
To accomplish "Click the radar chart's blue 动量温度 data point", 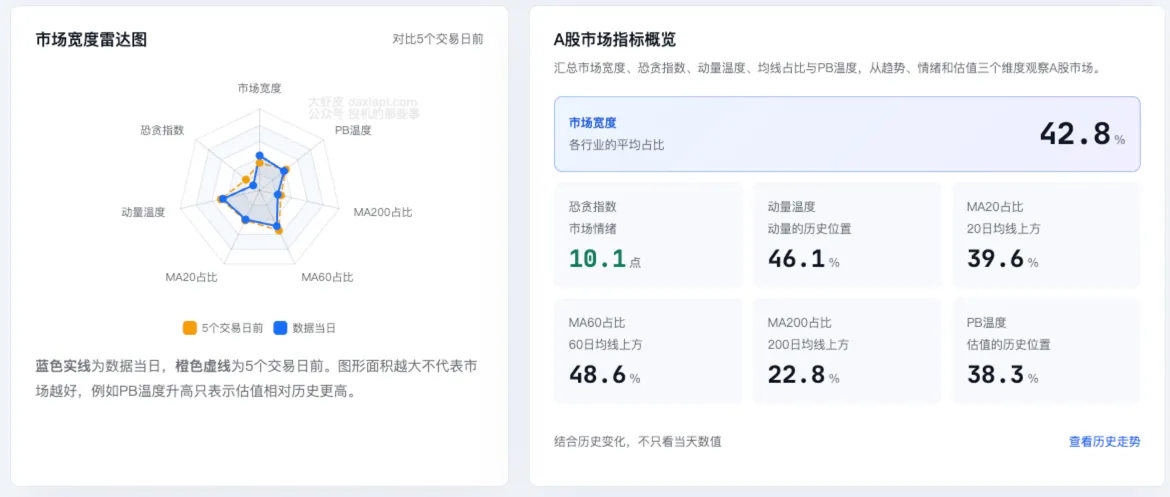I will pyautogui.click(x=222, y=199).
